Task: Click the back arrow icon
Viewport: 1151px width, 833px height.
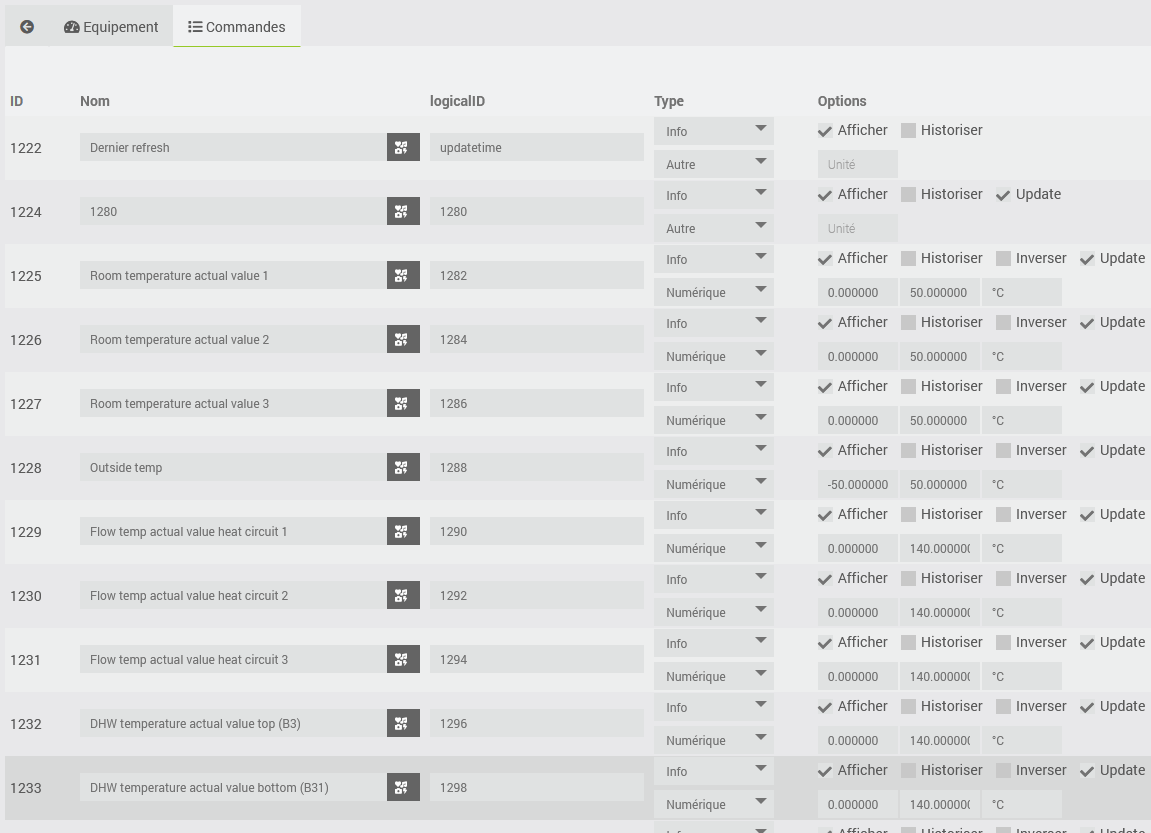Action: click(27, 27)
